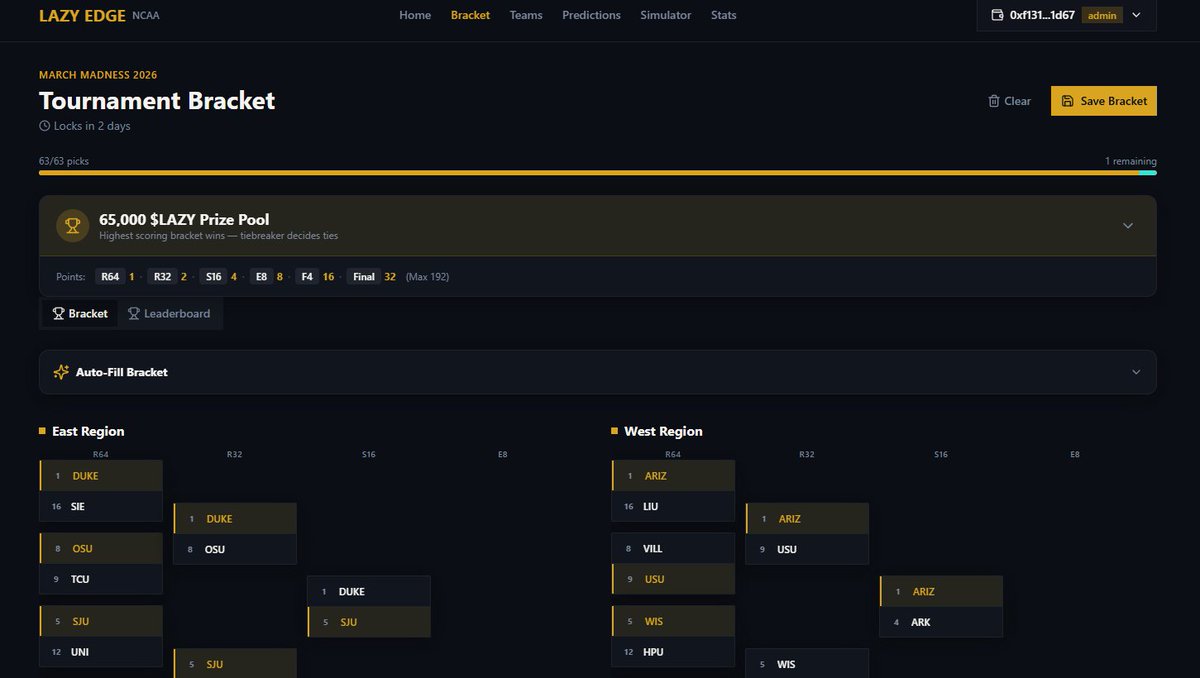The height and width of the screenshot is (678, 1200).
Task: Open the Predictions page
Action: tap(591, 15)
